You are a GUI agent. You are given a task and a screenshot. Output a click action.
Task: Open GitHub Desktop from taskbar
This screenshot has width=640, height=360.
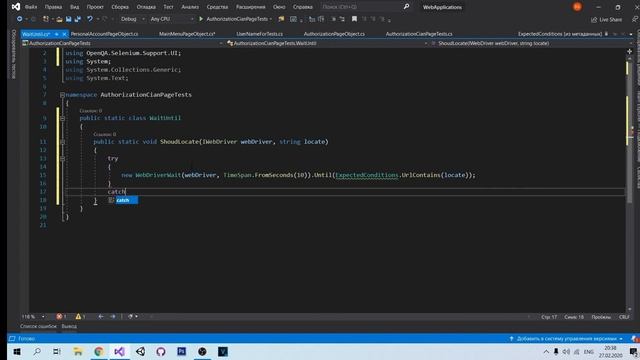tap(161, 352)
